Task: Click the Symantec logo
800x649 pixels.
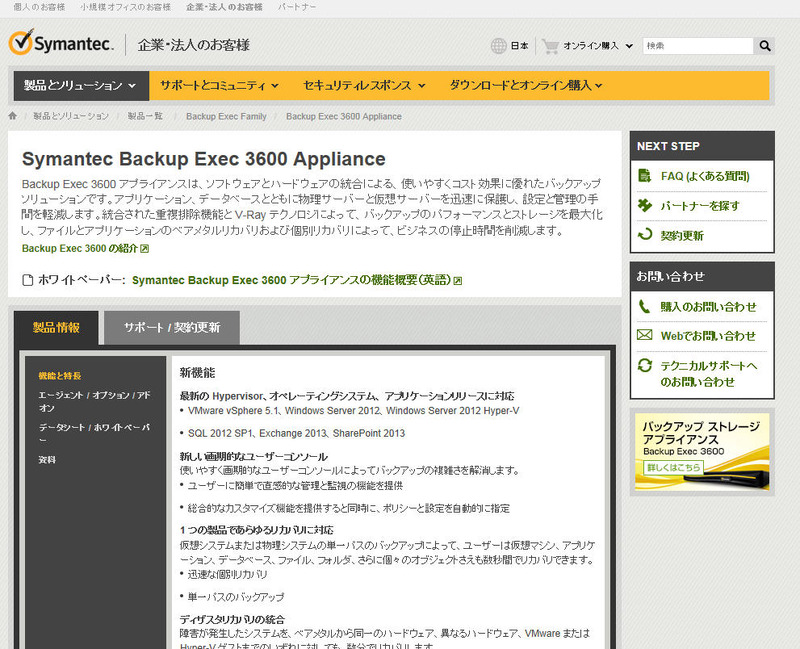Action: 62,44
